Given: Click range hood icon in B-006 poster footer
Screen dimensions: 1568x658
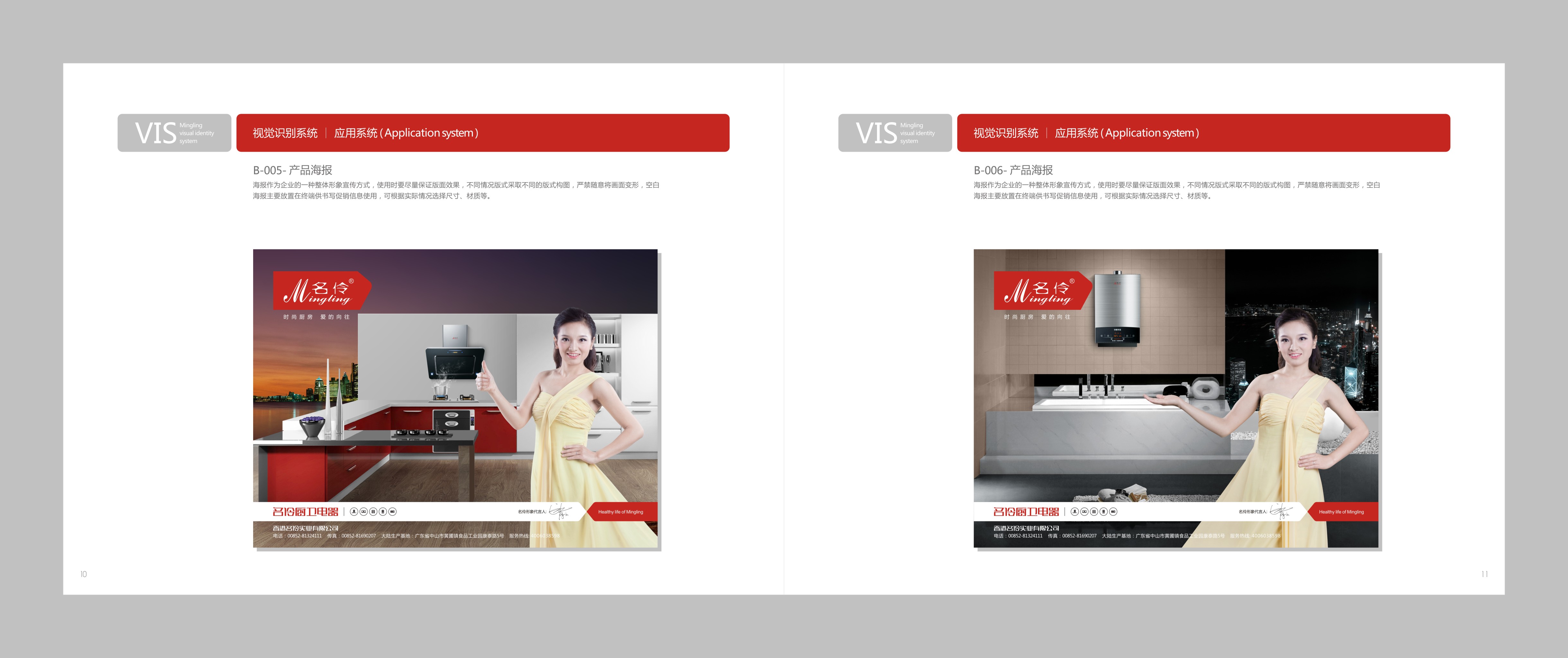Looking at the screenshot, I should (x=1074, y=512).
